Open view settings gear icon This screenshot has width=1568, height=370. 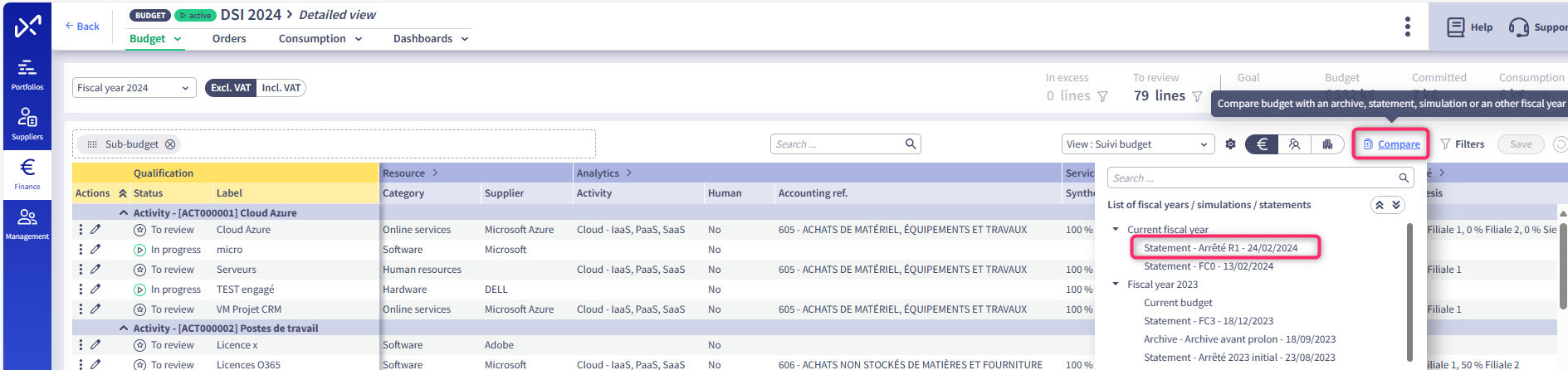[x=1230, y=144]
